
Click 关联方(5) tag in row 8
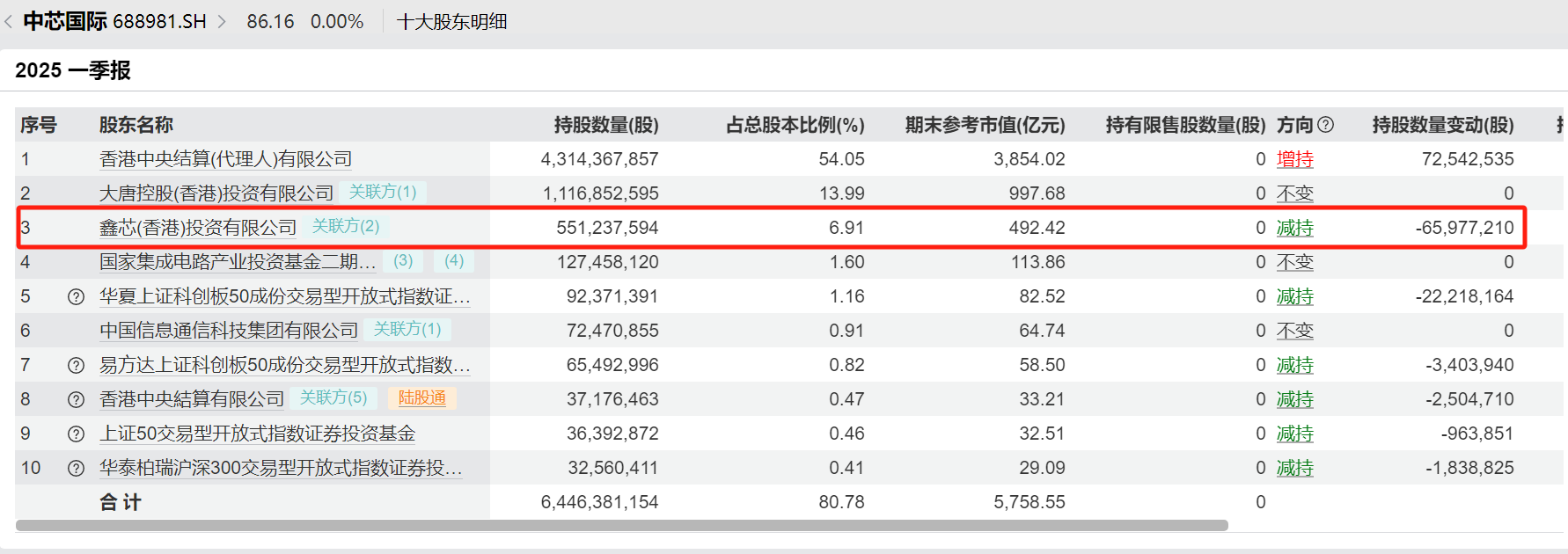[x=333, y=397]
